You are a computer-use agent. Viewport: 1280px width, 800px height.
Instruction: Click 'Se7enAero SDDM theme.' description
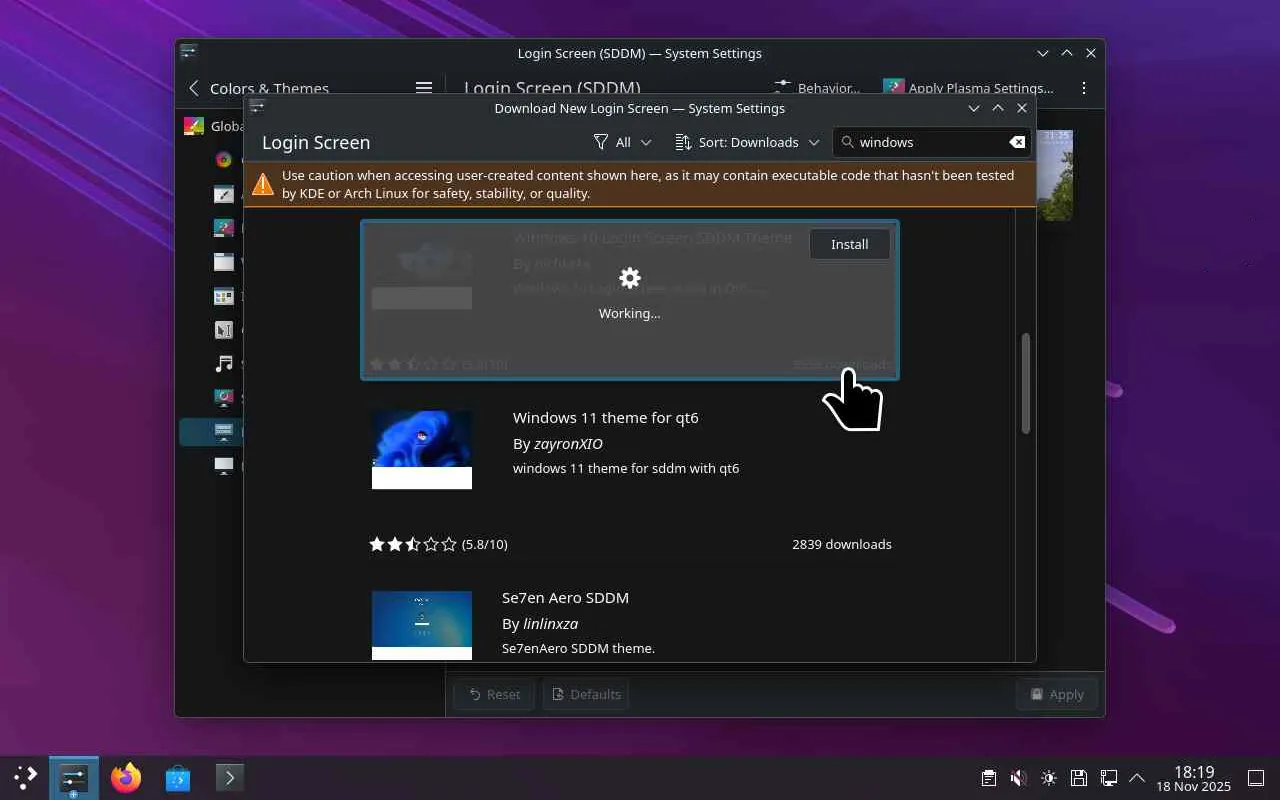[x=578, y=648]
